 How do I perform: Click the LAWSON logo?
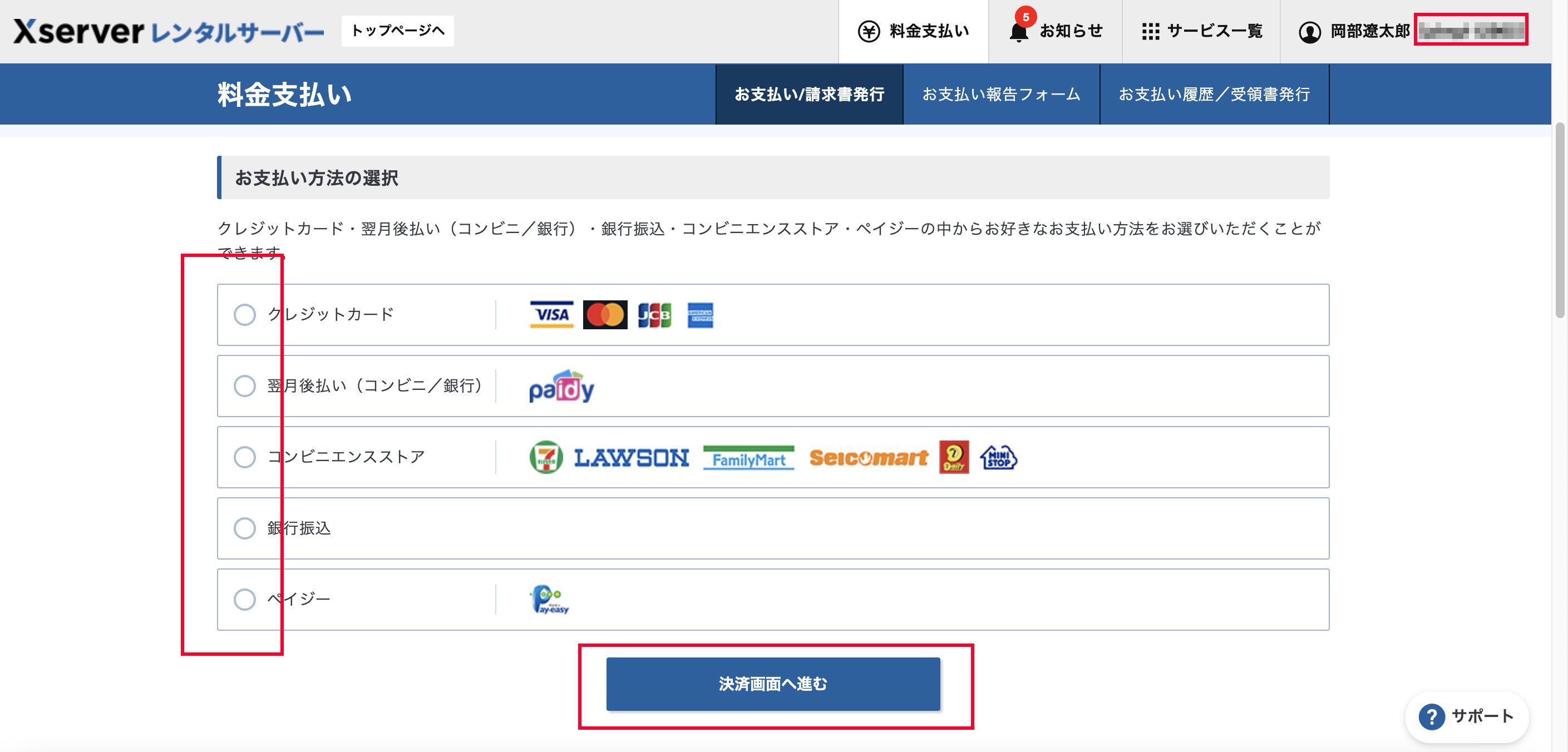(x=631, y=458)
